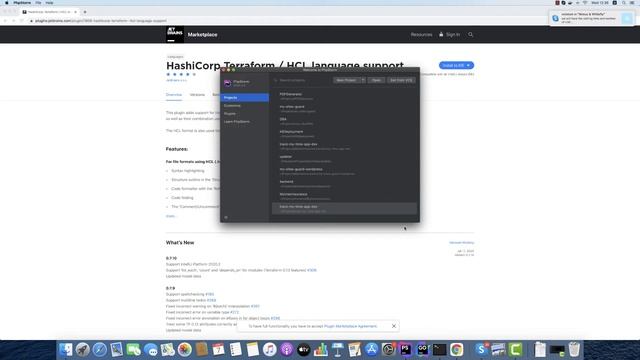Open the Apple menu
The height and width of the screenshot is (360, 640).
[x=7, y=3]
